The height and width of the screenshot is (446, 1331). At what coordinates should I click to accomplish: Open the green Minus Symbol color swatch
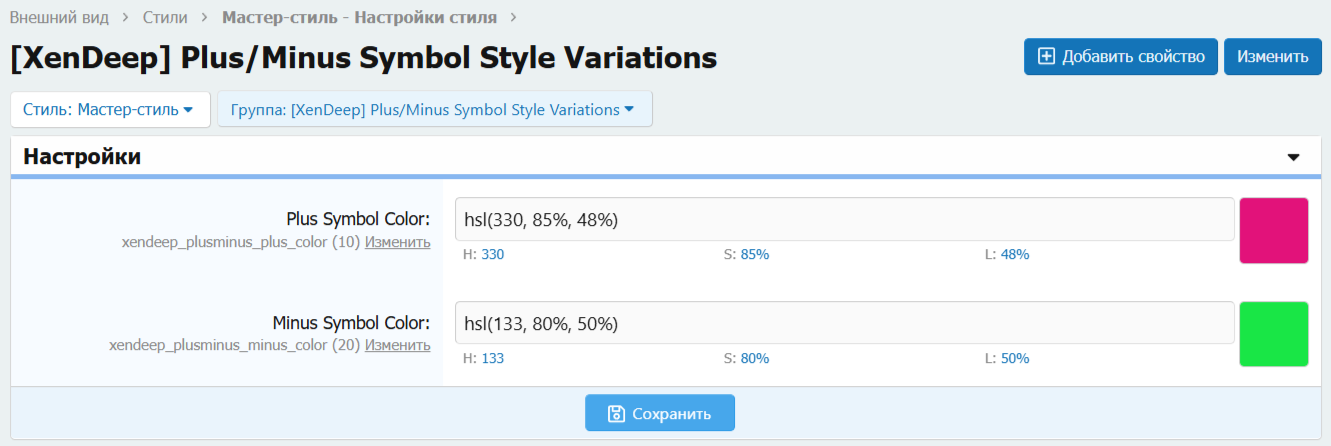point(1274,334)
